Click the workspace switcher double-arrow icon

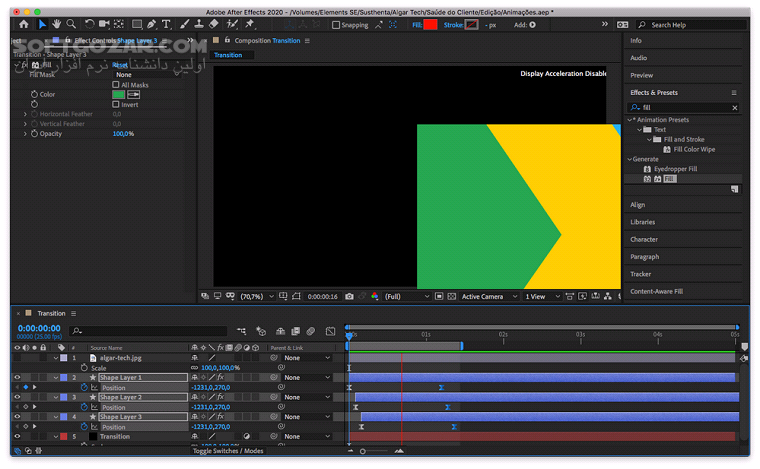[605, 24]
